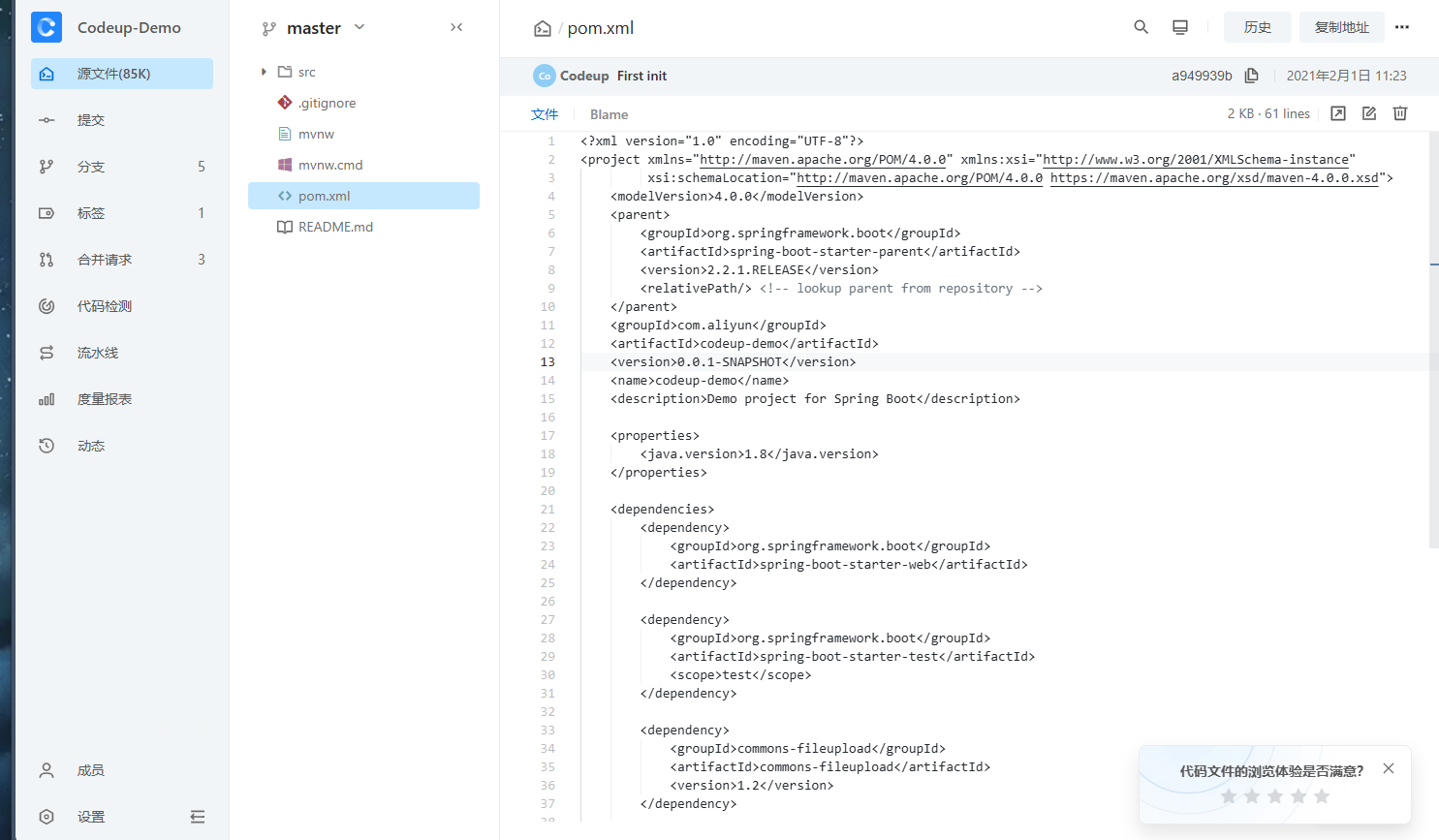Close the satisfaction survey popup

click(1389, 768)
